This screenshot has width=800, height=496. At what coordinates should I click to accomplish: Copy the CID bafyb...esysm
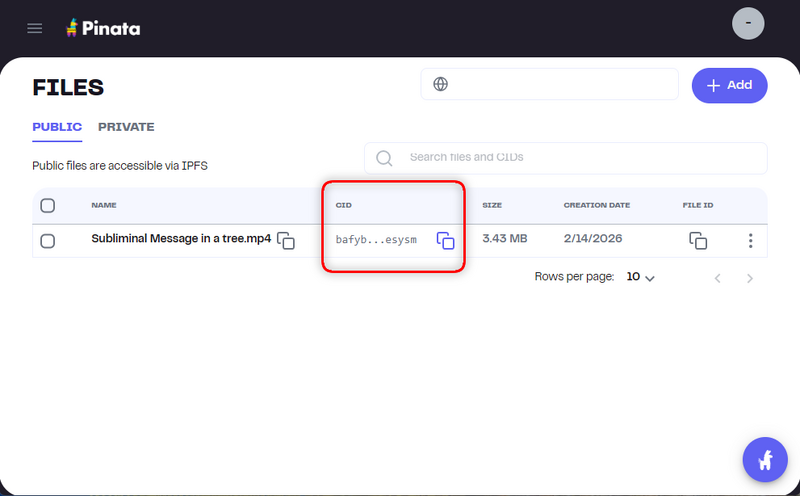(445, 240)
